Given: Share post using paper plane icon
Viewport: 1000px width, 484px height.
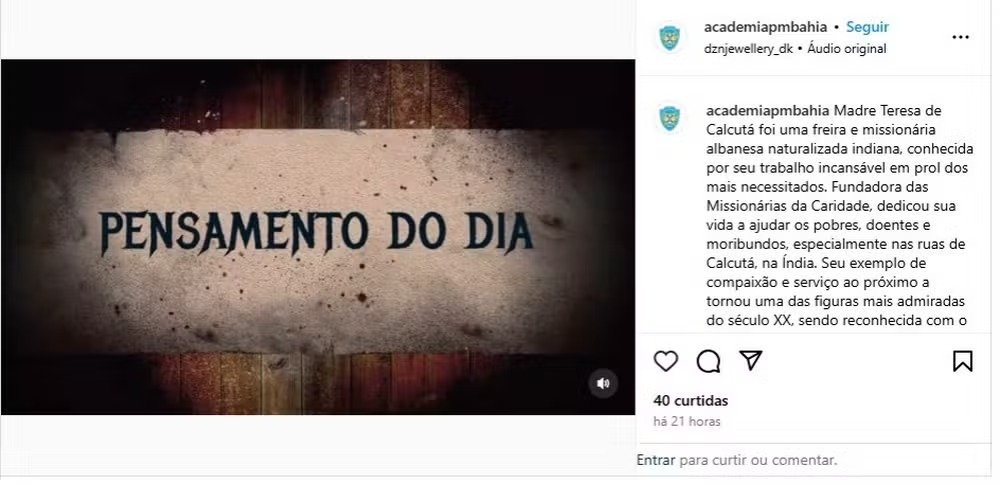Looking at the screenshot, I should click(x=751, y=361).
